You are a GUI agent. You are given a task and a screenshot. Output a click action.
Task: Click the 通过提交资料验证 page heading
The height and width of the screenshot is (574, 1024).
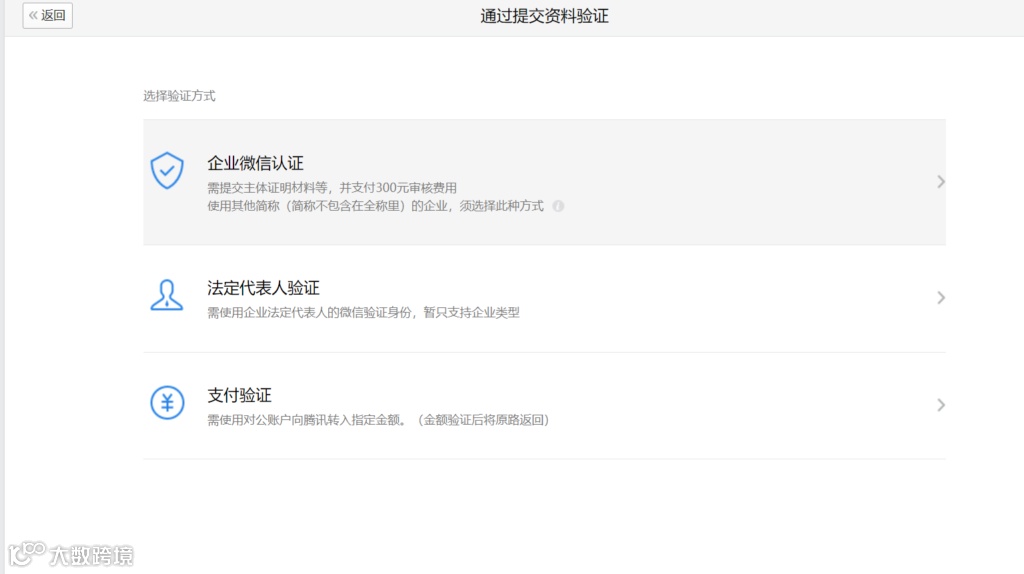544,16
